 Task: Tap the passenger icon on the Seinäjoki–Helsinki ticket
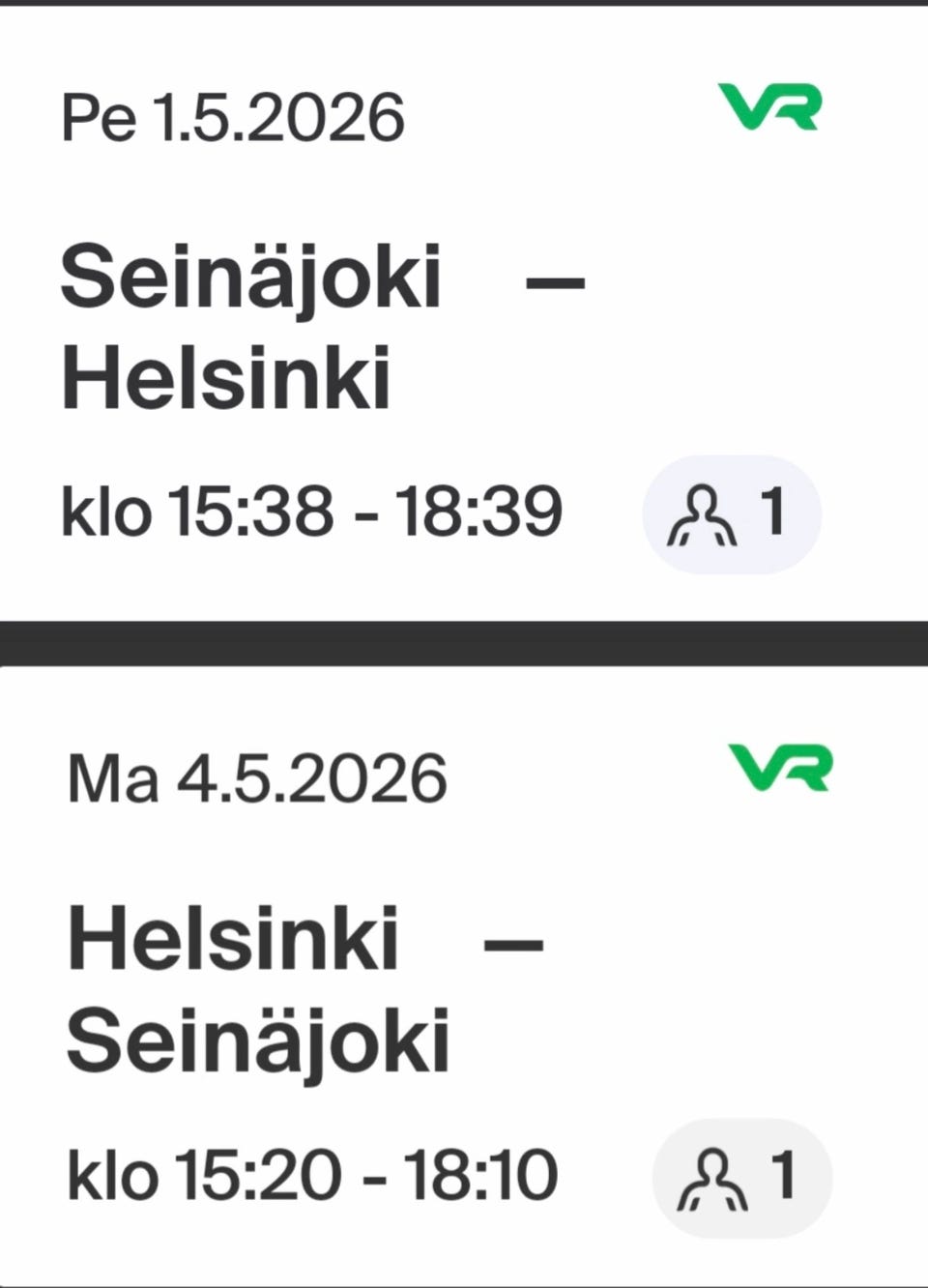tap(702, 514)
